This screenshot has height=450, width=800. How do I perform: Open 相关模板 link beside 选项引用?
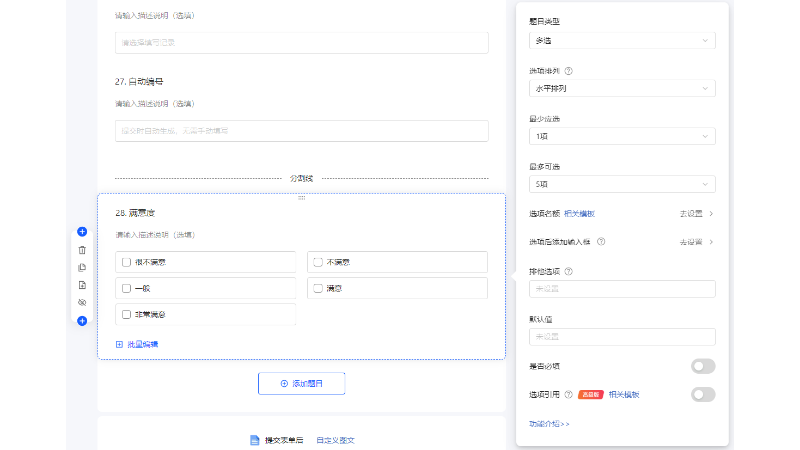[624, 394]
